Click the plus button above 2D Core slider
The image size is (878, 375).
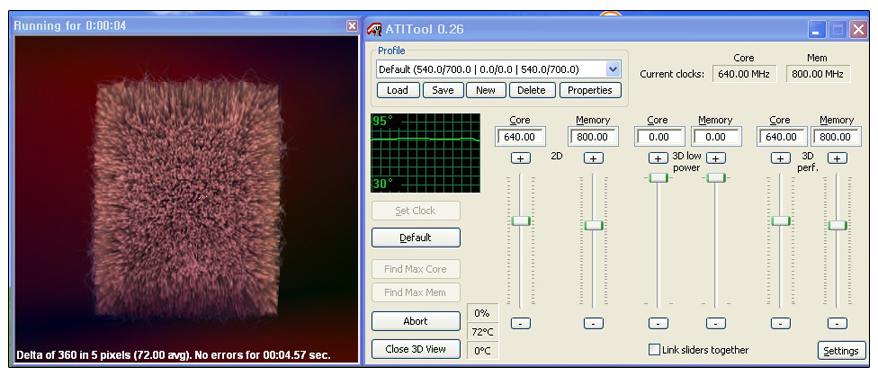521,158
